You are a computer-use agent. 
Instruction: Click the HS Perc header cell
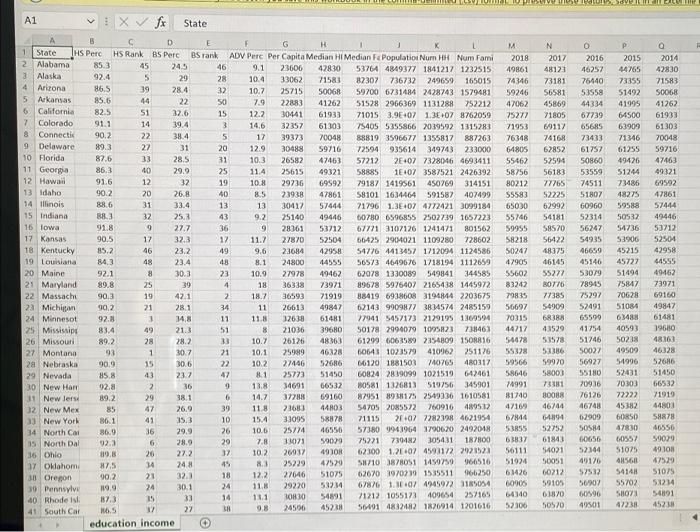coord(92,53)
